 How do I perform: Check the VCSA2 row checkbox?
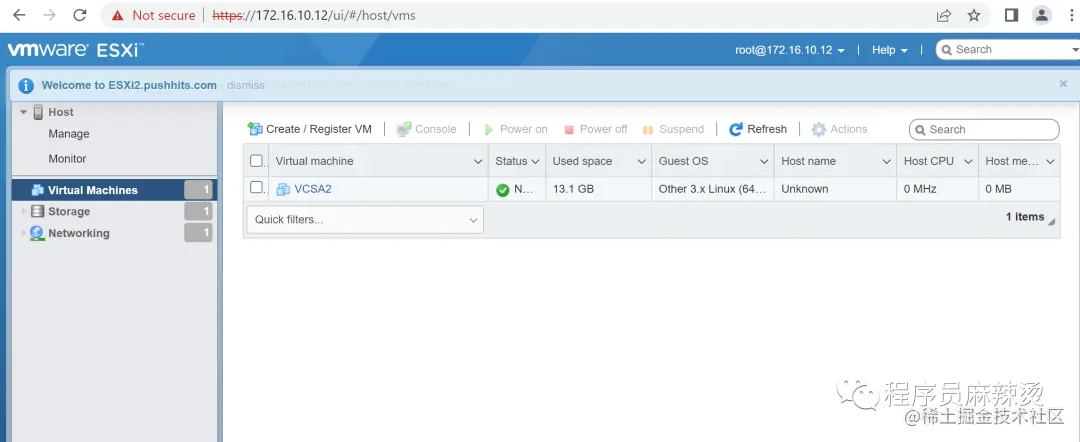click(256, 187)
